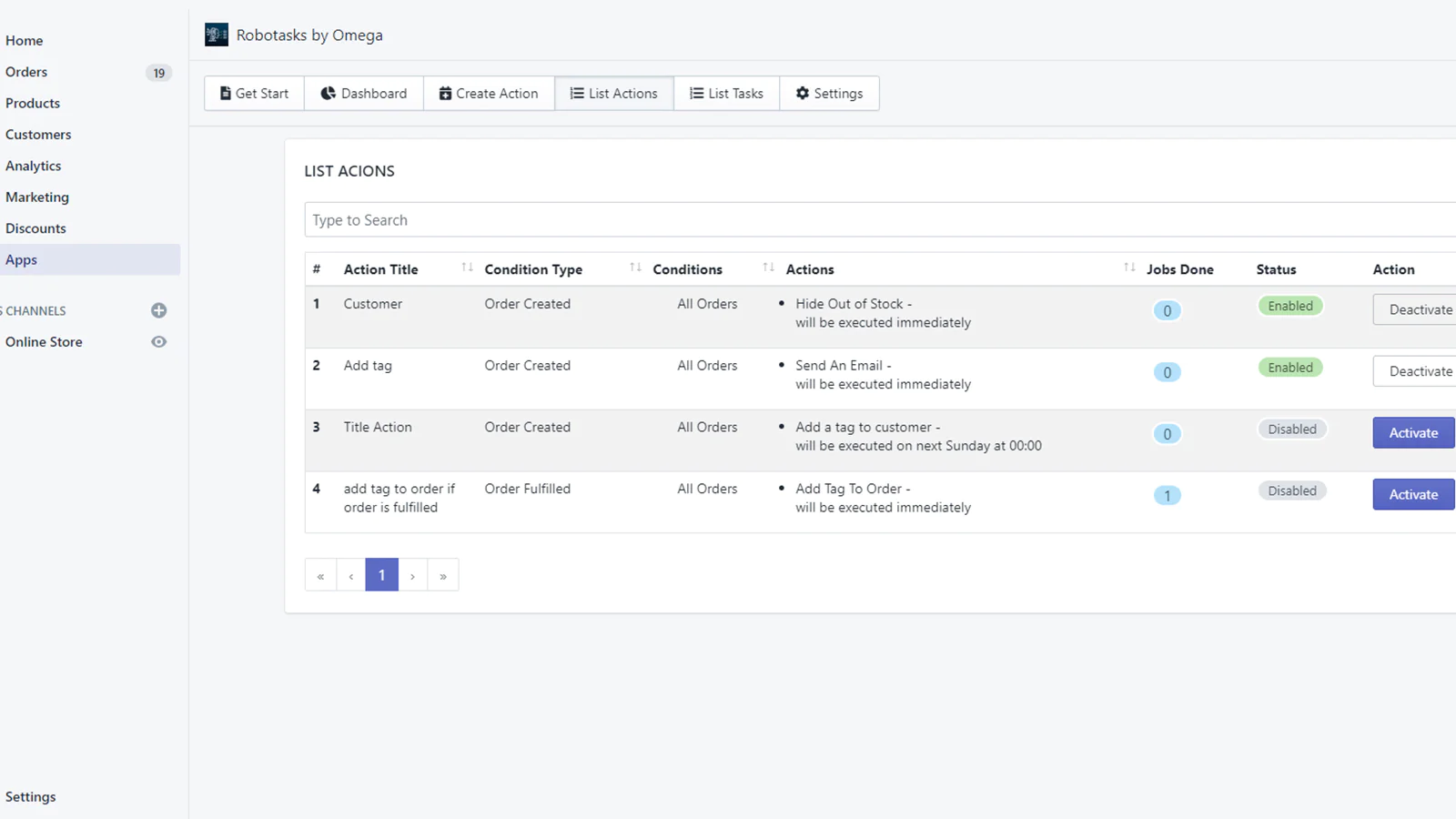Deactivate the Customer action
Screen dimensions: 1456x819
(1420, 309)
